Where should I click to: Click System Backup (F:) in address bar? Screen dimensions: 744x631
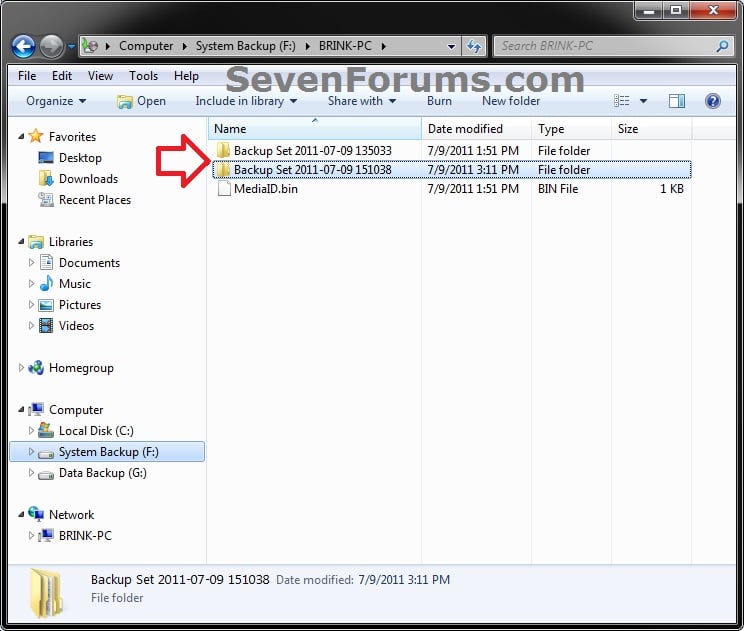click(x=245, y=46)
